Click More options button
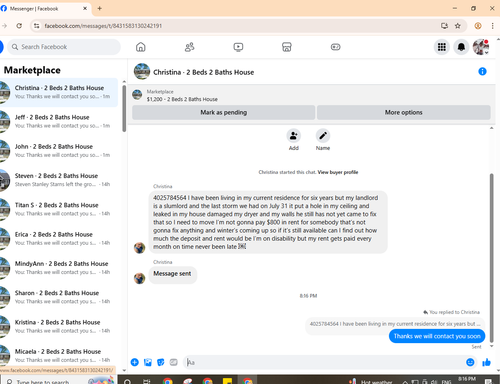This screenshot has height=384, width=500. [x=403, y=112]
